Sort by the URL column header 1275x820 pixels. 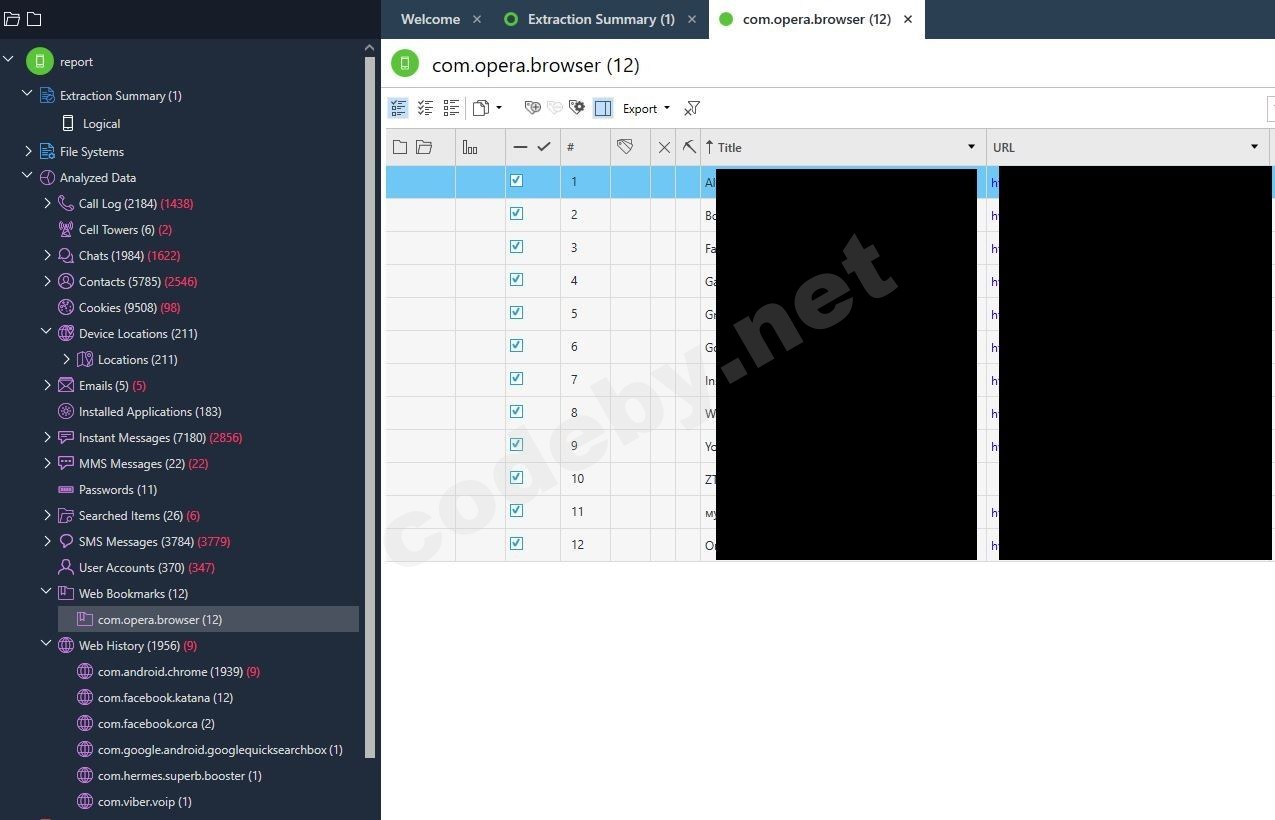[x=1004, y=147]
